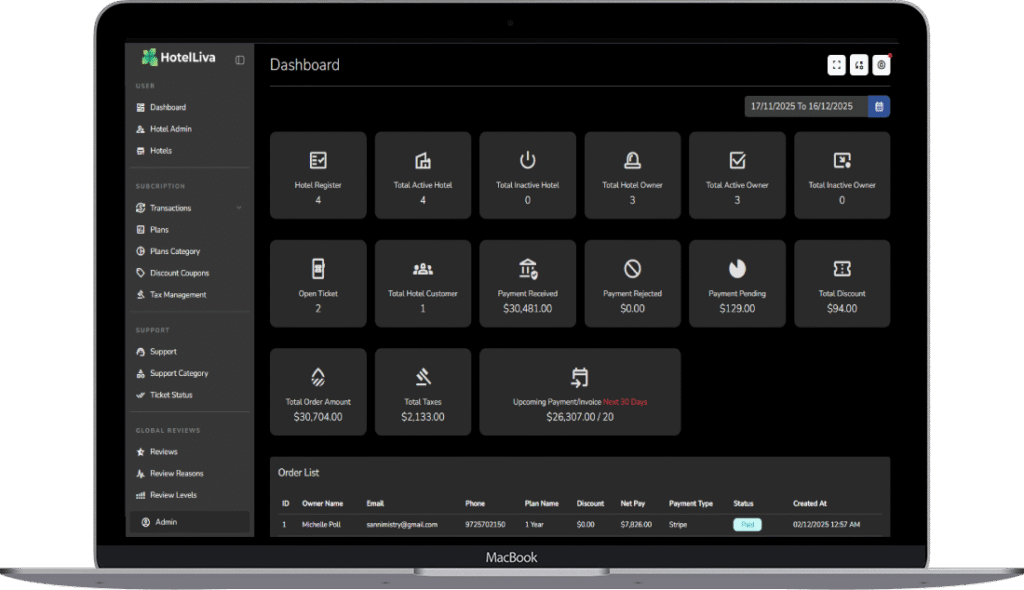Click the Paid status badge
Viewport: 1024px width, 590px height.
[x=746, y=524]
